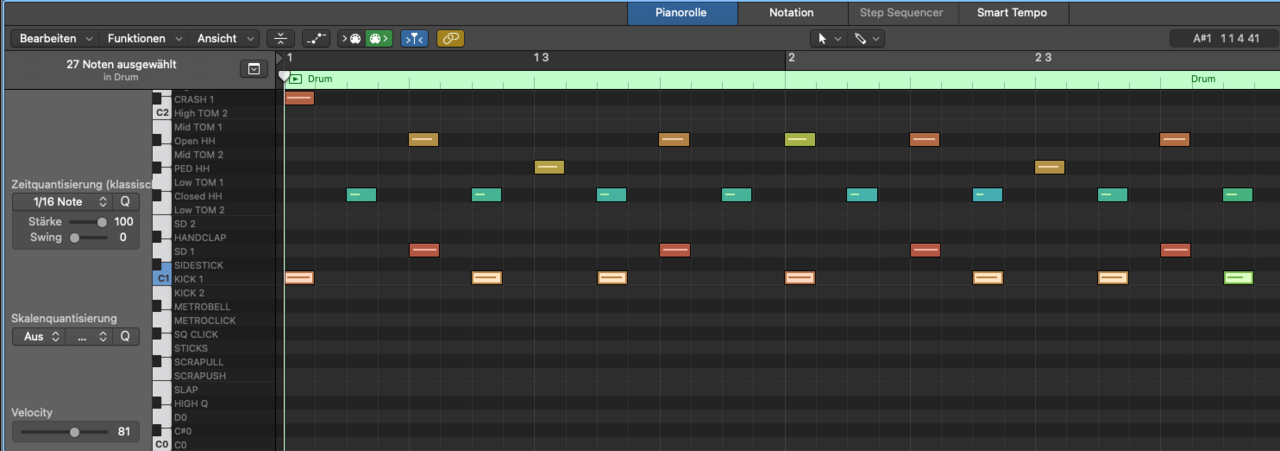This screenshot has height=451, width=1280.
Task: Enable MIDI In button
Action: click(x=351, y=39)
